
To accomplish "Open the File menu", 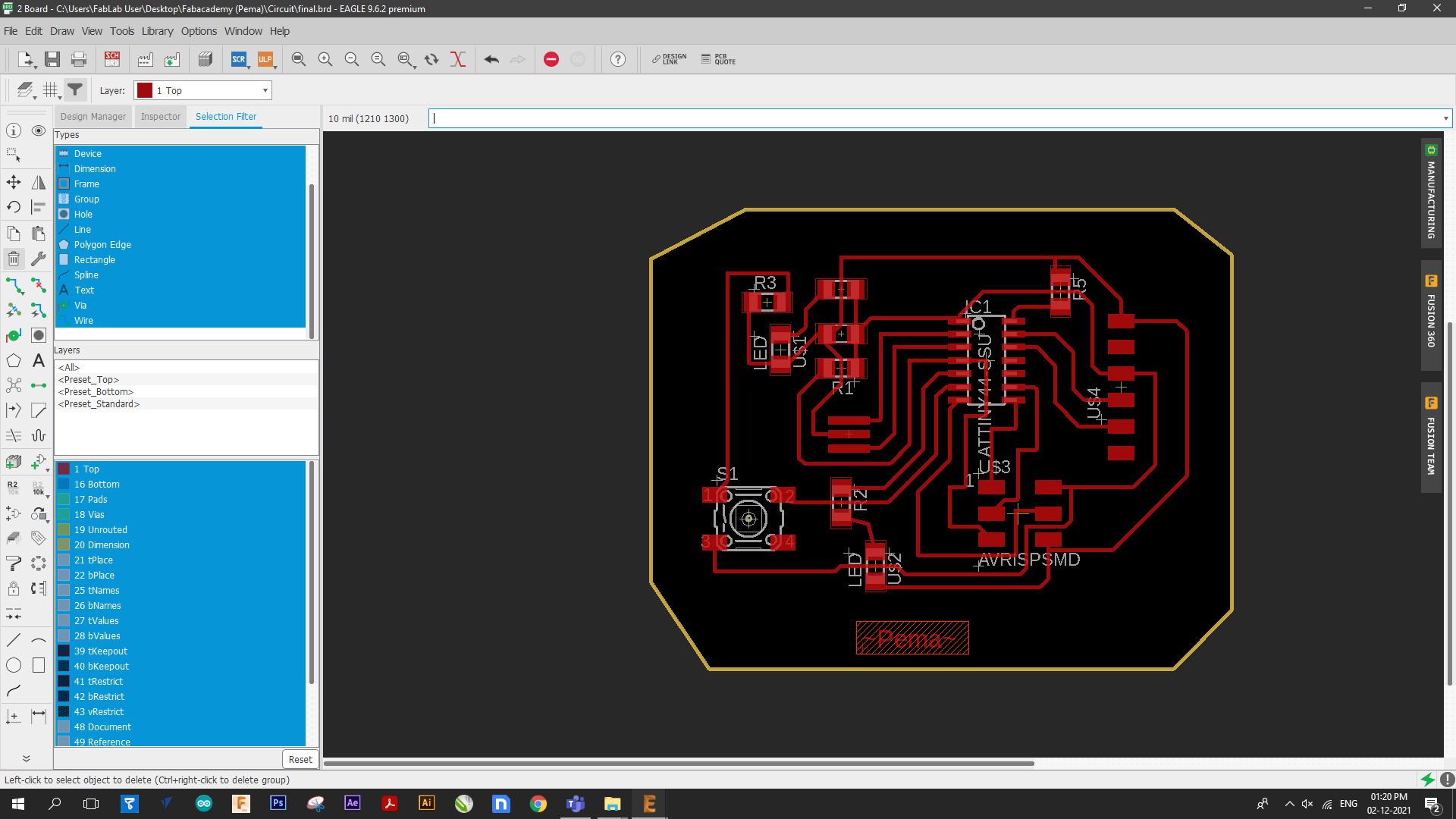I will pyautogui.click(x=11, y=31).
